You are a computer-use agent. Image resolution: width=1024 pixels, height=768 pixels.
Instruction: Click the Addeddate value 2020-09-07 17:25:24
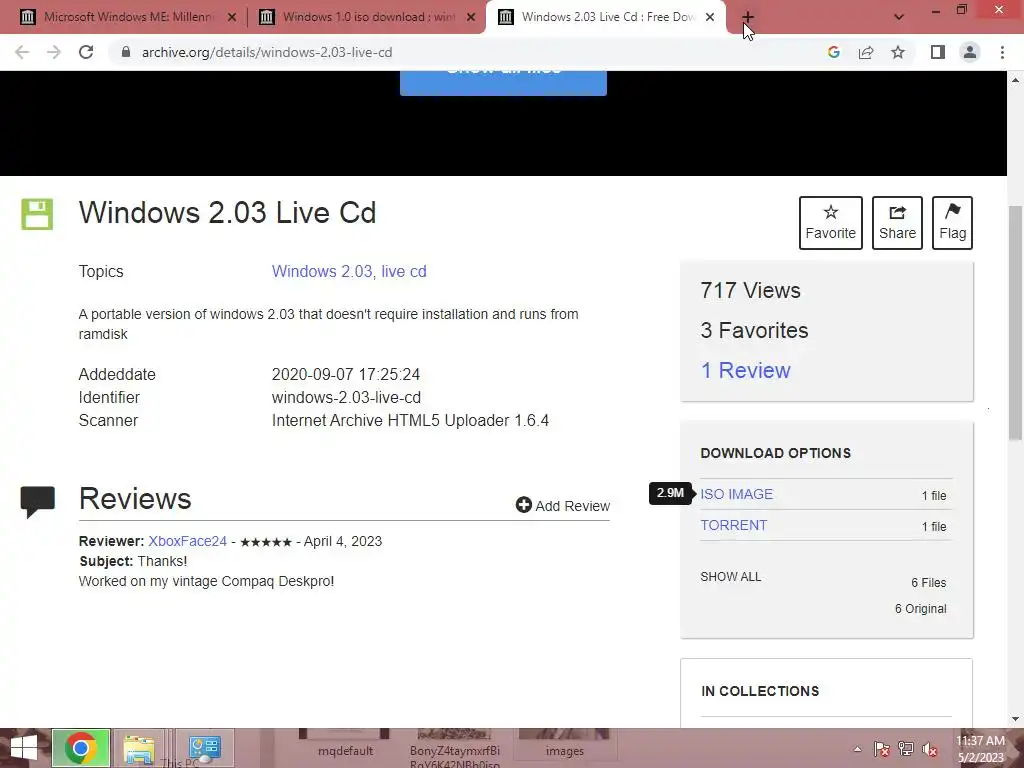click(345, 374)
